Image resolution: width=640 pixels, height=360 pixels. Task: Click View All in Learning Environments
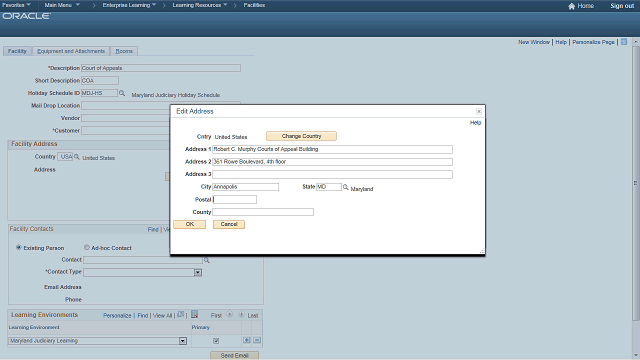pyautogui.click(x=162, y=316)
